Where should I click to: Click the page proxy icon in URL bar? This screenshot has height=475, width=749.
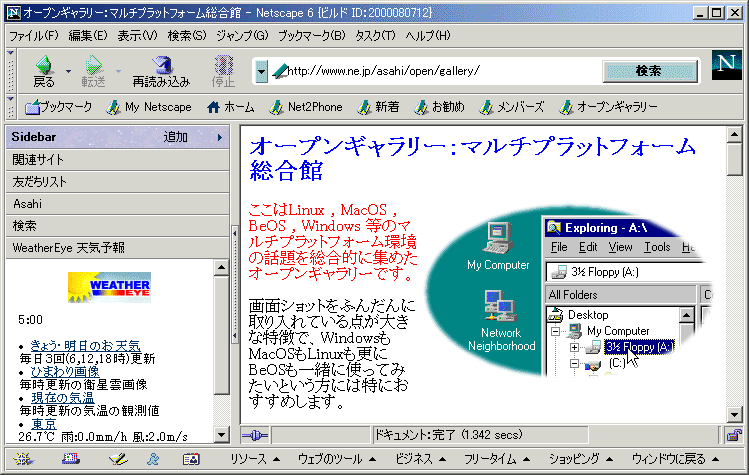pyautogui.click(x=280, y=71)
